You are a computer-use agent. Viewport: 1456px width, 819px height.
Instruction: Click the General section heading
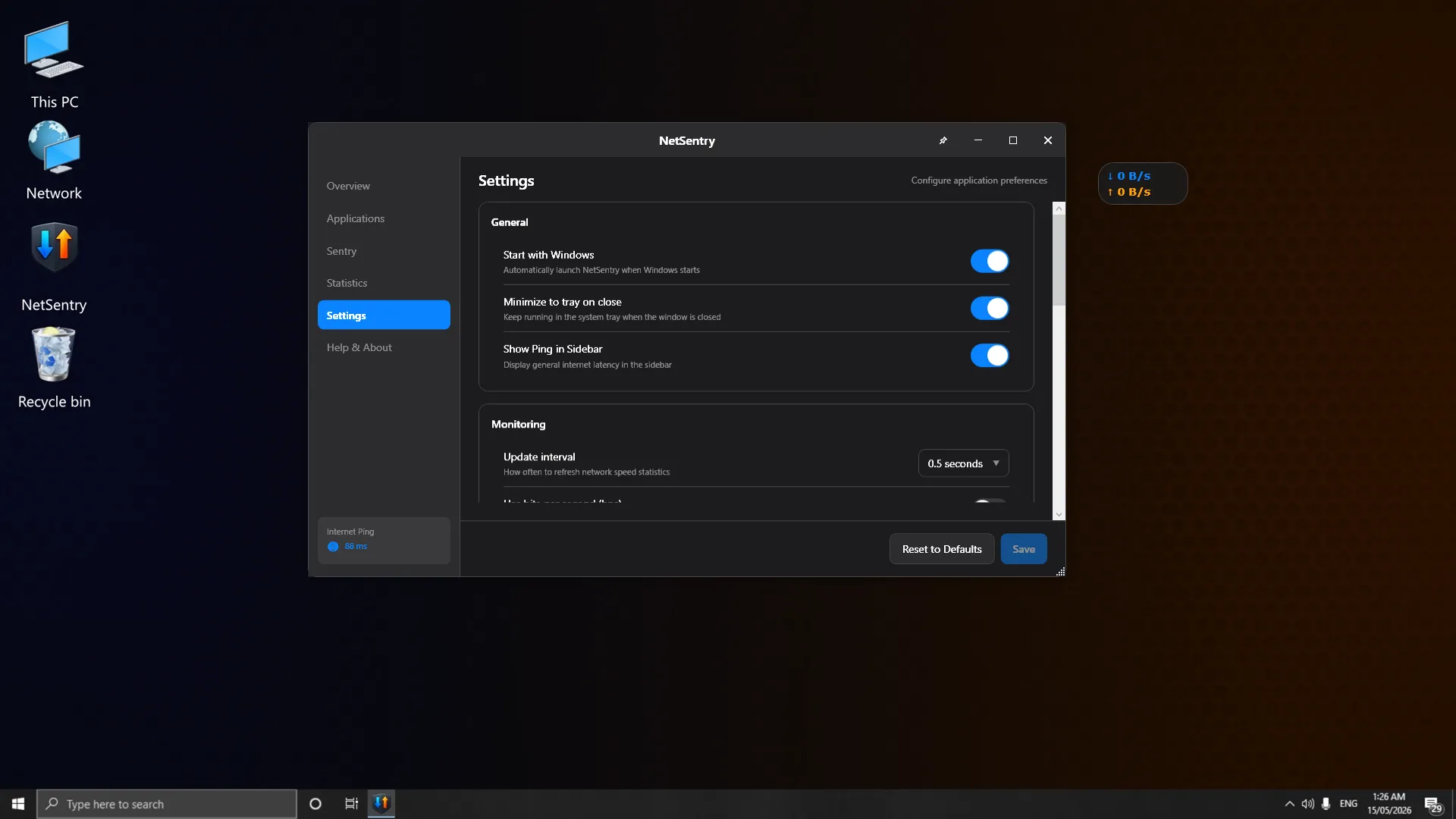(510, 222)
